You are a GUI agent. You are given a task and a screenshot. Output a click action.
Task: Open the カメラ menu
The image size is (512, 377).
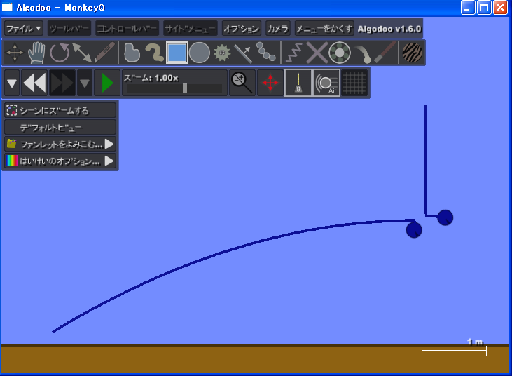(x=278, y=29)
